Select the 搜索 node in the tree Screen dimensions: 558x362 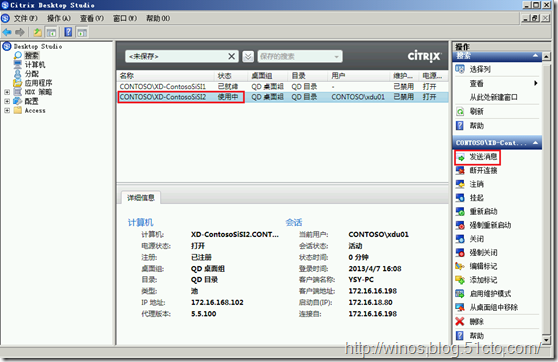coord(32,56)
